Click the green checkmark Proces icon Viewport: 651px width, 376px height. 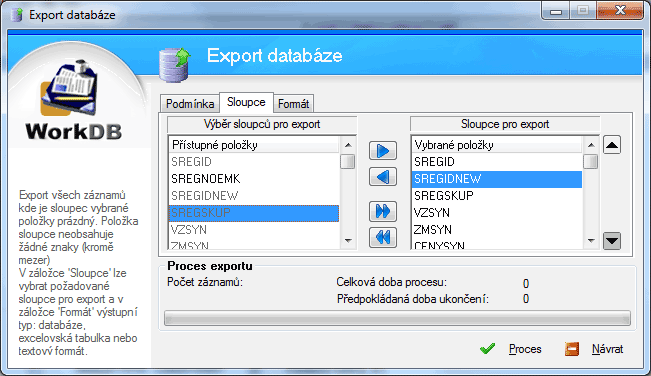487,349
